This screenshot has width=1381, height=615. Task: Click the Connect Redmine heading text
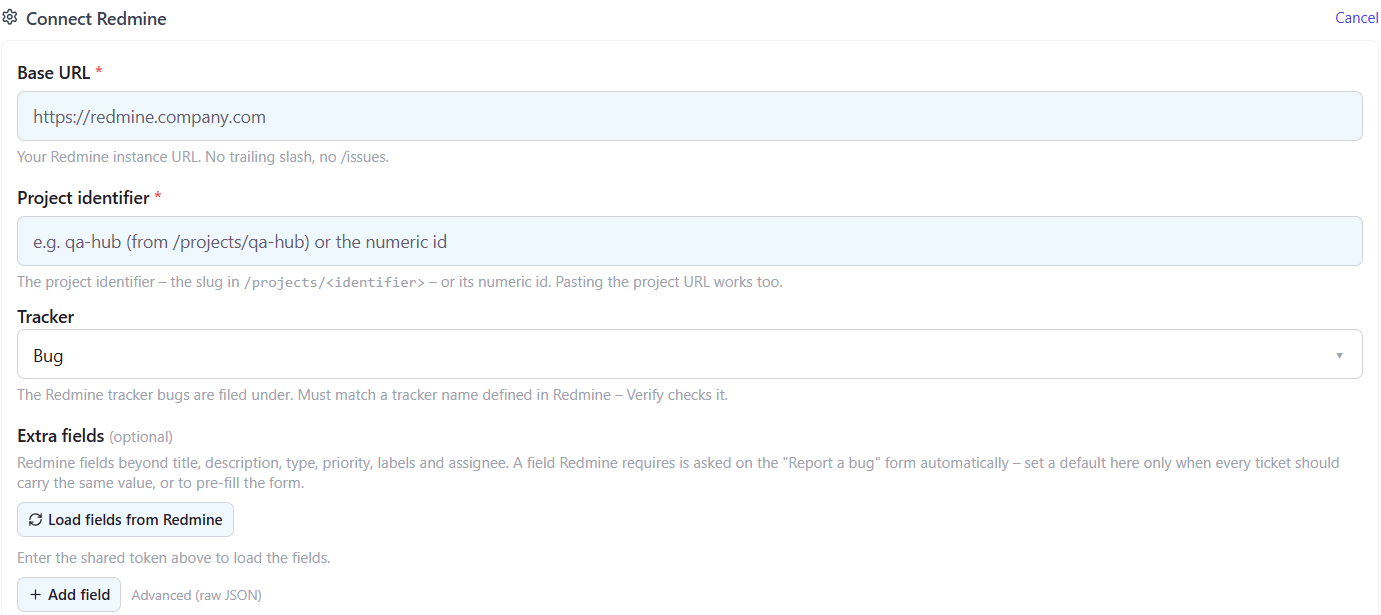pyautogui.click(x=96, y=19)
